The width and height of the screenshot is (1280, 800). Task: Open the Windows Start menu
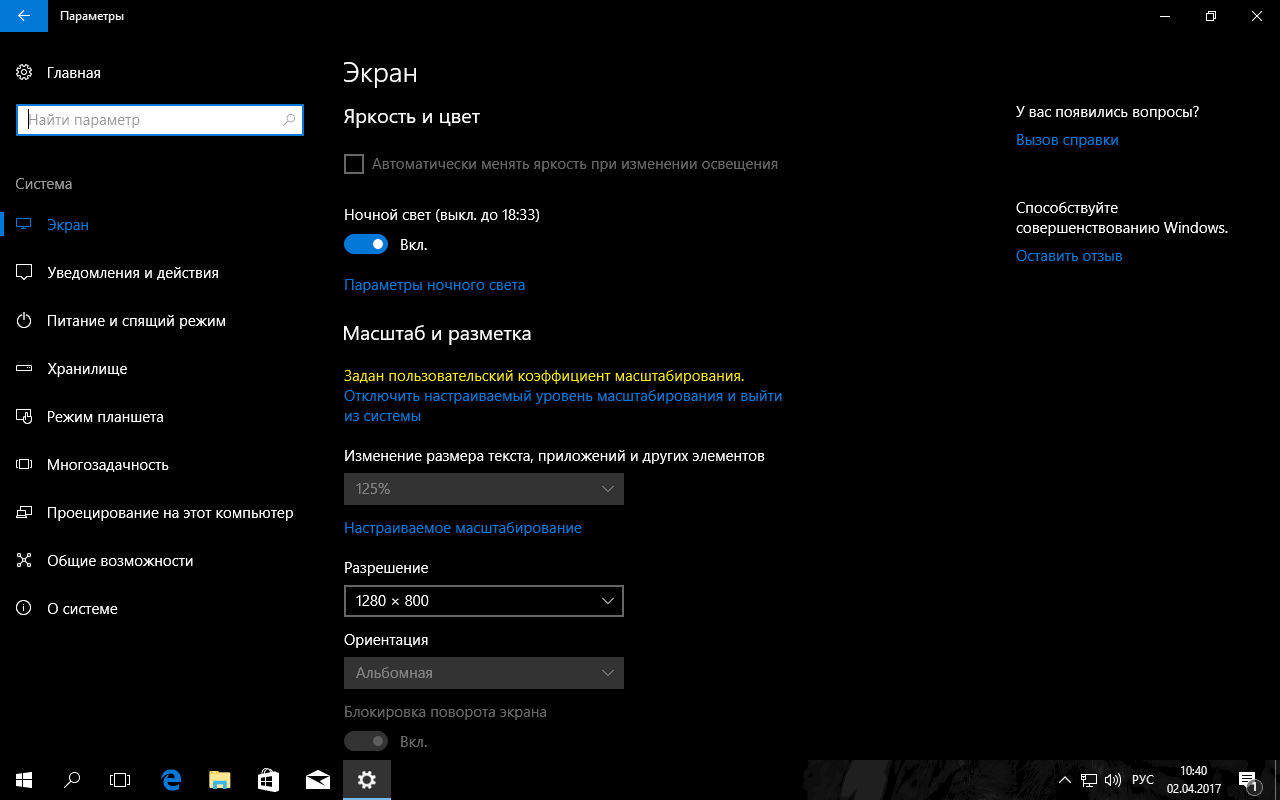click(24, 780)
